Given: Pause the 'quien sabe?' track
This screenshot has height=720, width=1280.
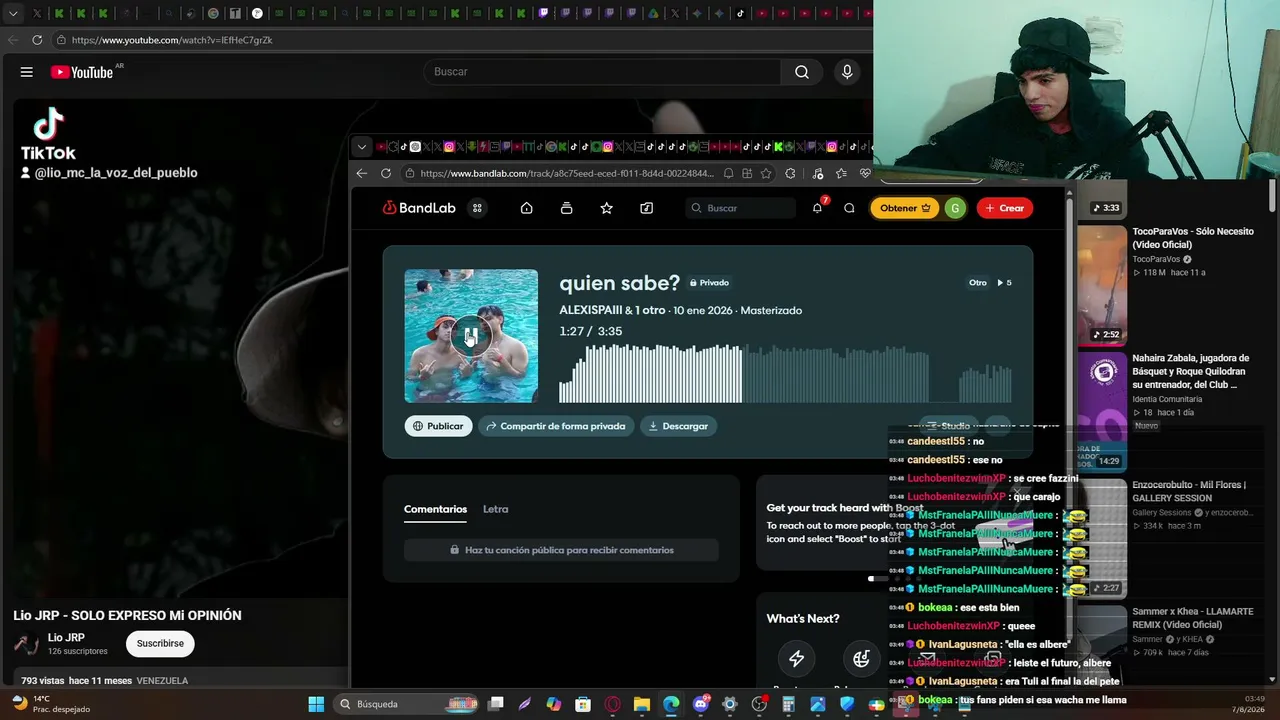Looking at the screenshot, I should 471,336.
